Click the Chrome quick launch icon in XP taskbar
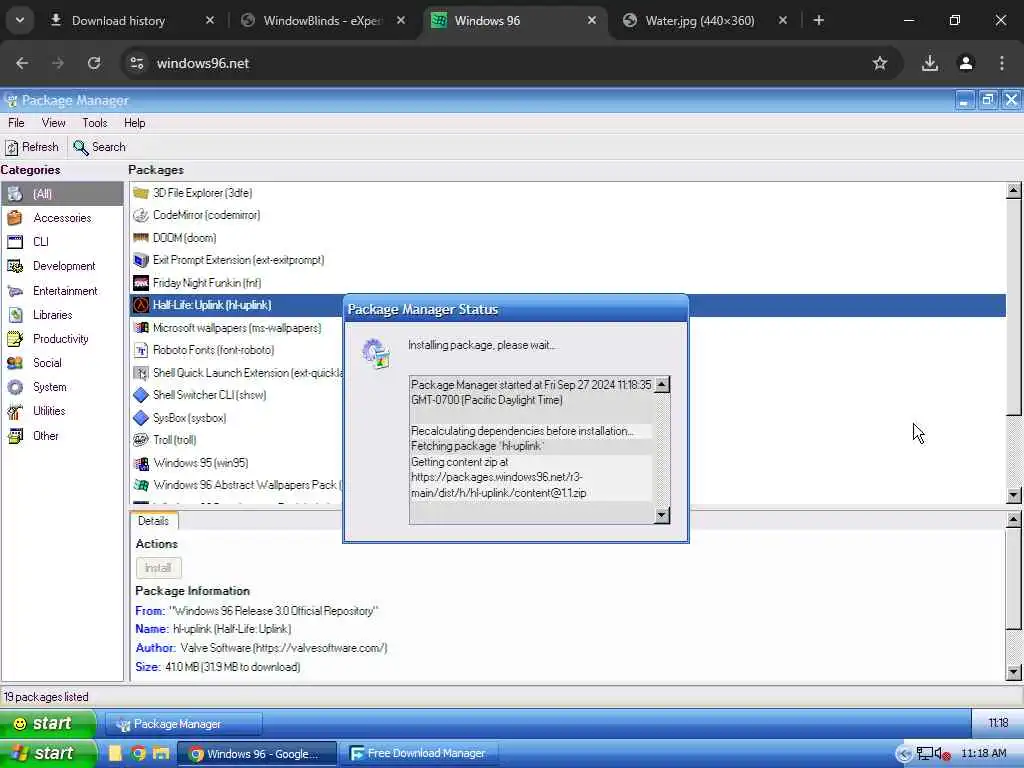 [x=138, y=754]
